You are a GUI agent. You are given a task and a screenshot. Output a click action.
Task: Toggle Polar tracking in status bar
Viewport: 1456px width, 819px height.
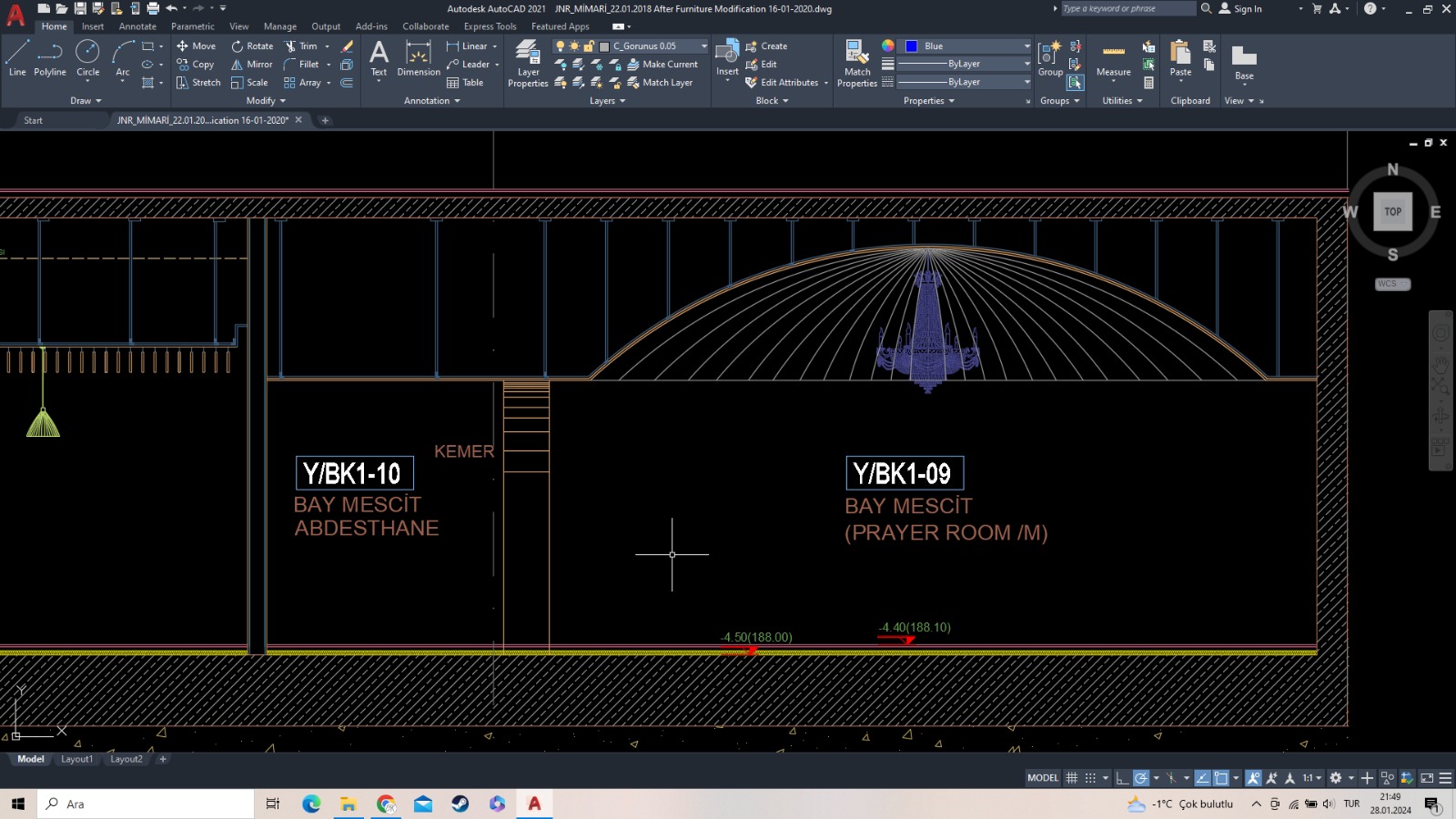(1140, 778)
